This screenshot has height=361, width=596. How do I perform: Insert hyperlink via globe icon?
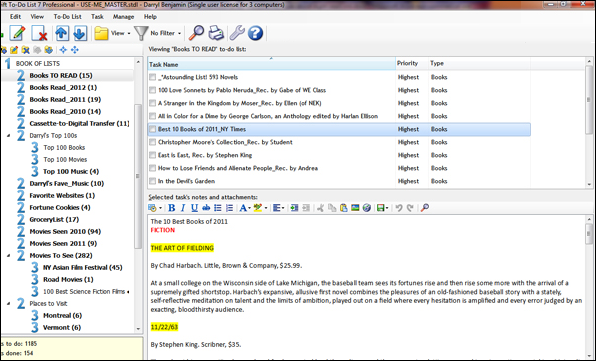(x=367, y=207)
